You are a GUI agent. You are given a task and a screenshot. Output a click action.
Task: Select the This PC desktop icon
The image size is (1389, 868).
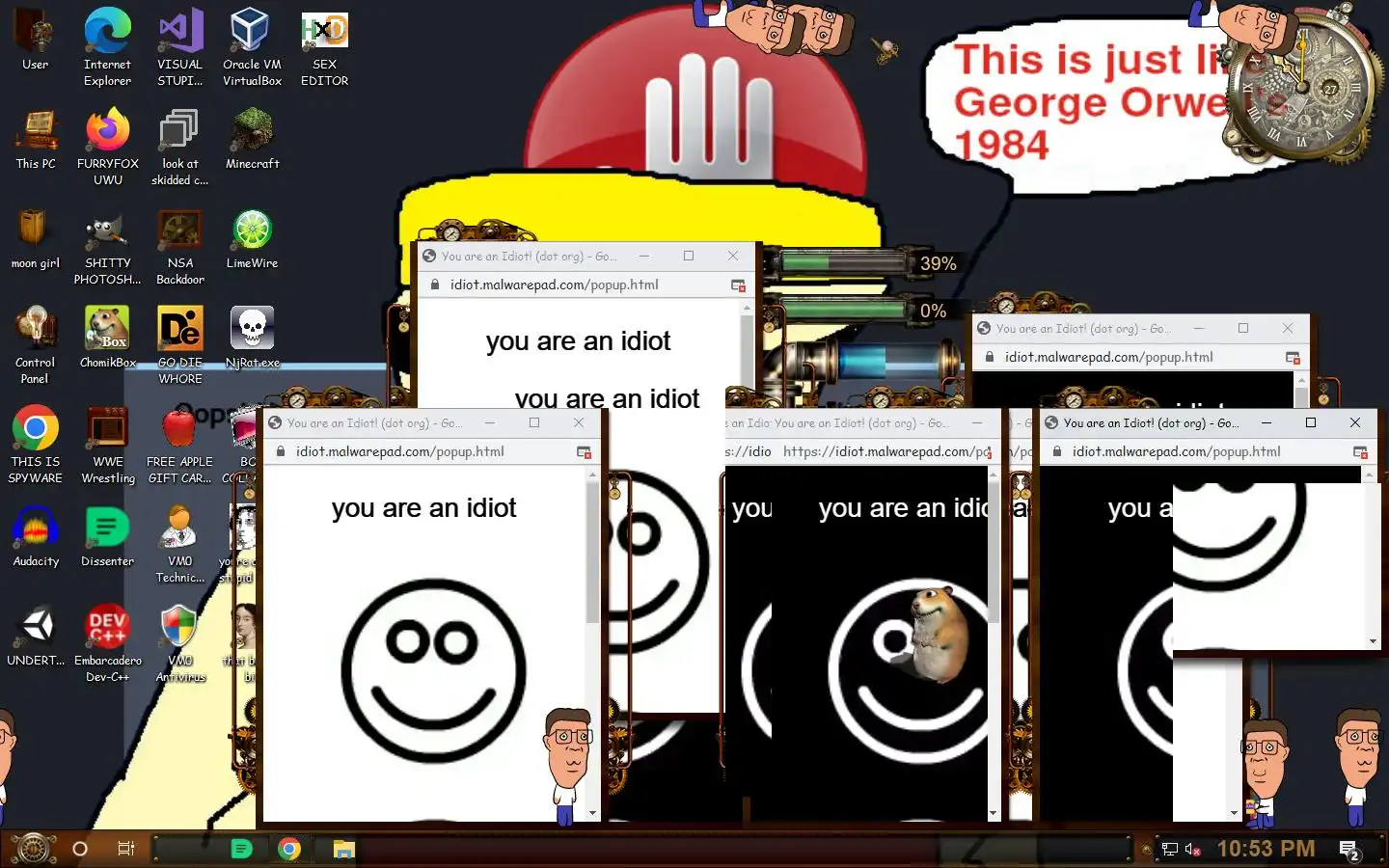(36, 140)
